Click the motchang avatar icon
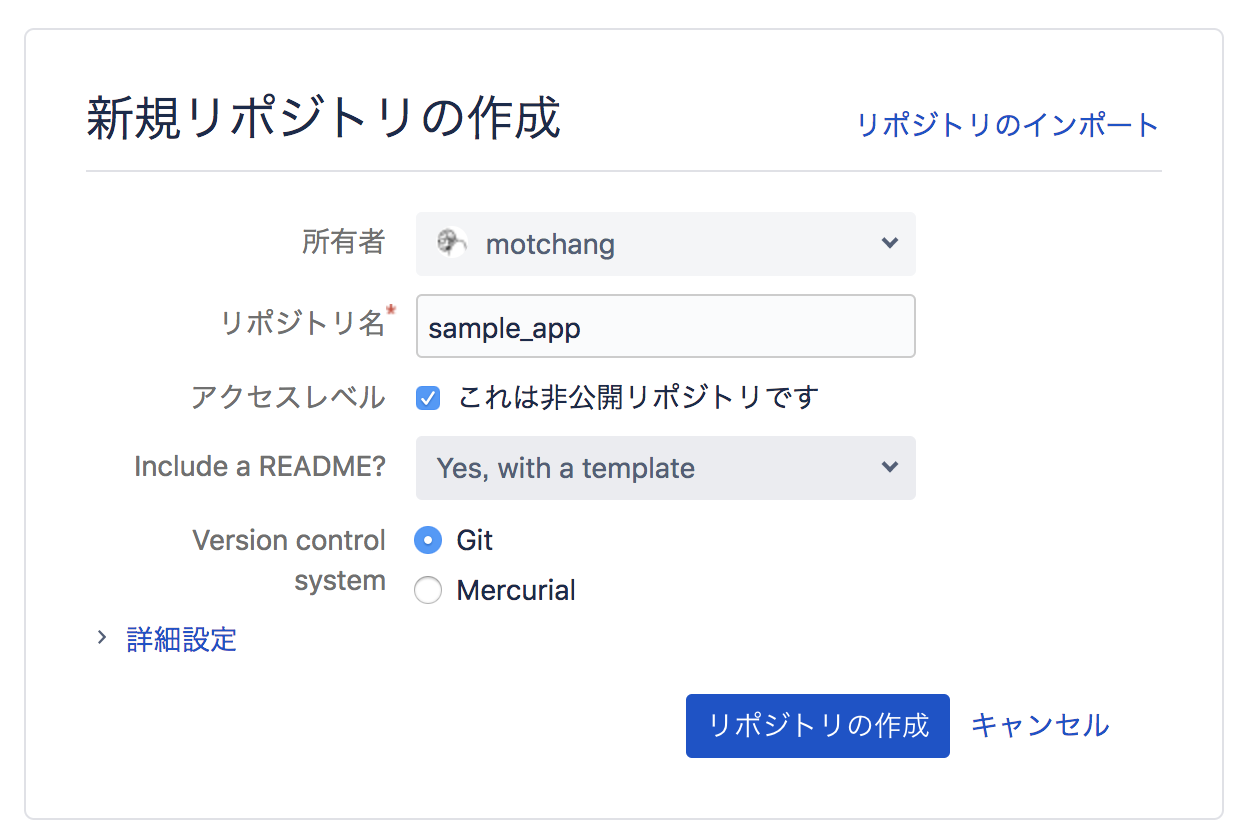The width and height of the screenshot is (1238, 840). pos(452,243)
